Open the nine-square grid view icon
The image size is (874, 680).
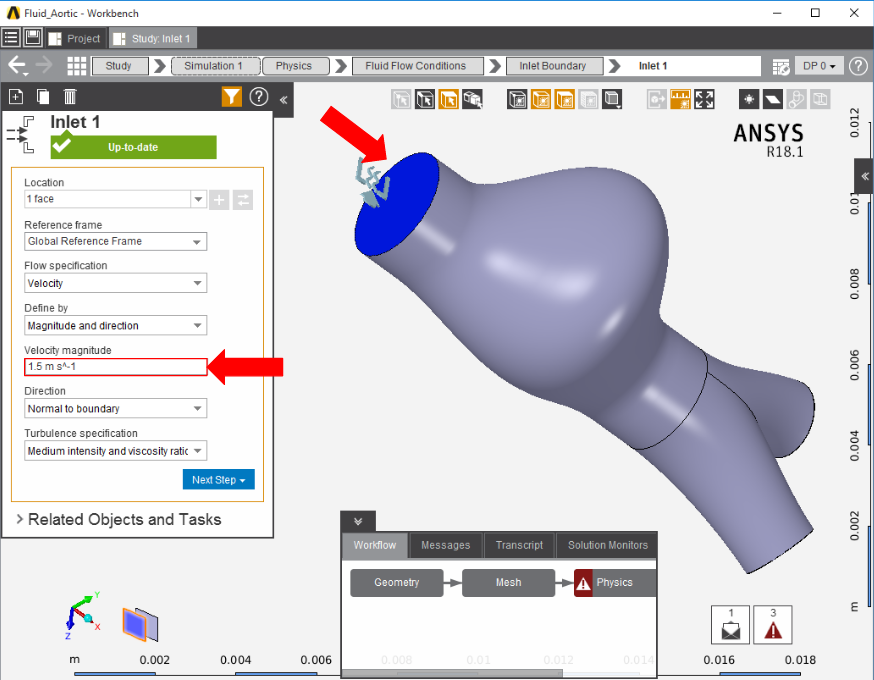pos(76,66)
